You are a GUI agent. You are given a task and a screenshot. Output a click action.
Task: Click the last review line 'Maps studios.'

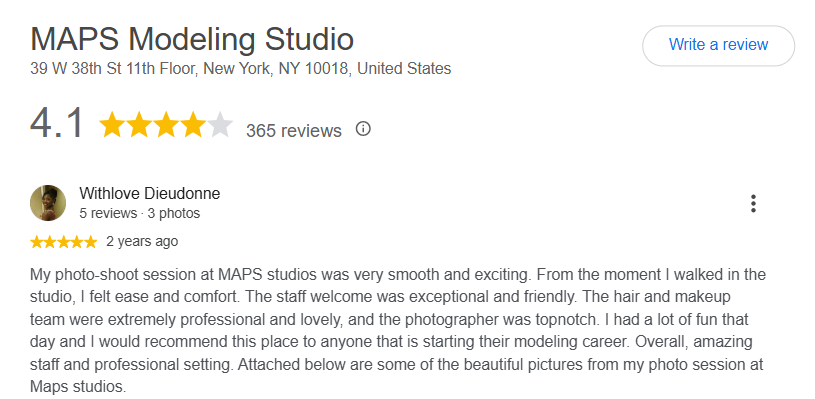pos(78,387)
